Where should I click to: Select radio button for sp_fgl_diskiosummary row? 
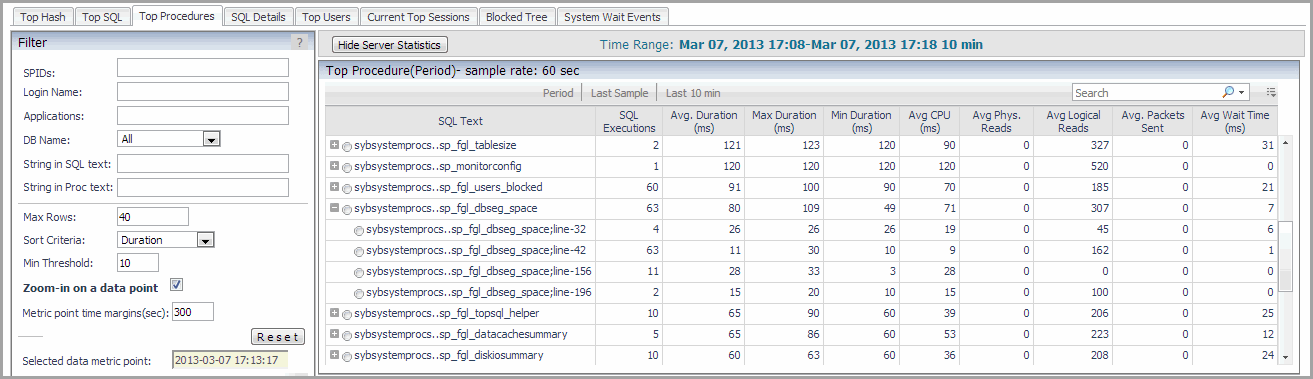[x=347, y=357]
